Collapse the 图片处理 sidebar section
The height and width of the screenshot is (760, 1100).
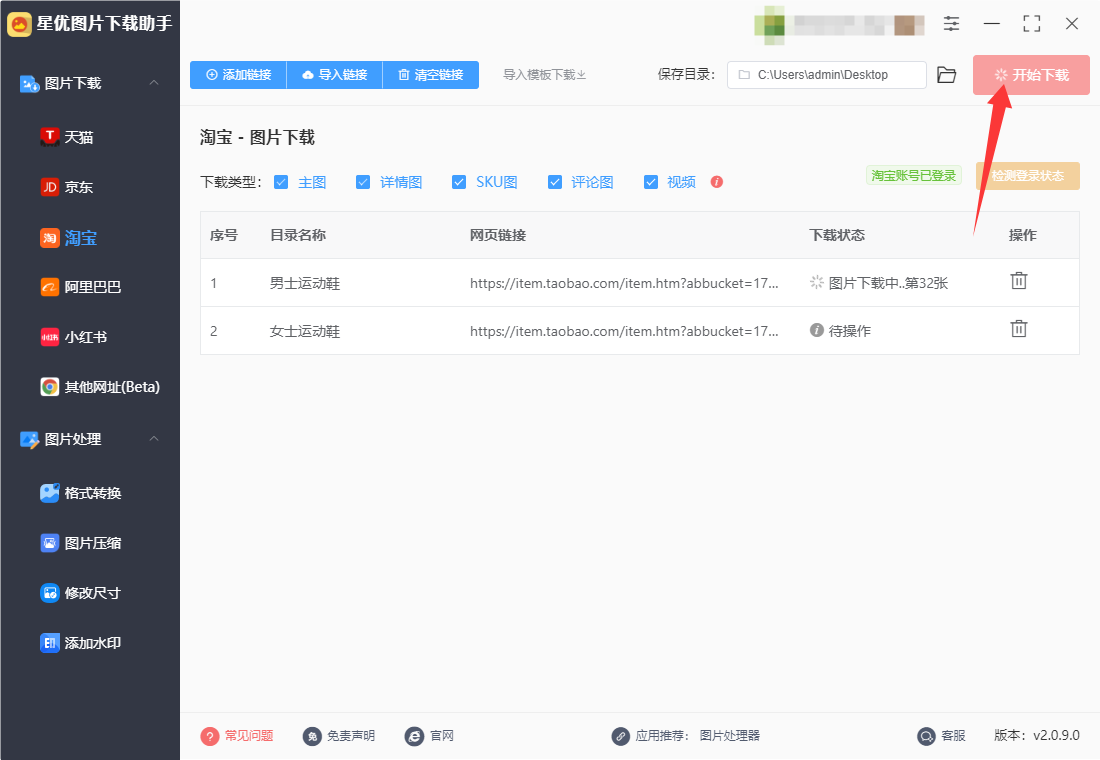coord(154,439)
